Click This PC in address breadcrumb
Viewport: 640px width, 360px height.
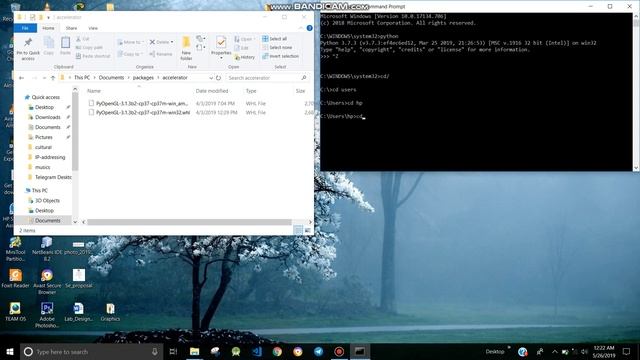[x=82, y=78]
